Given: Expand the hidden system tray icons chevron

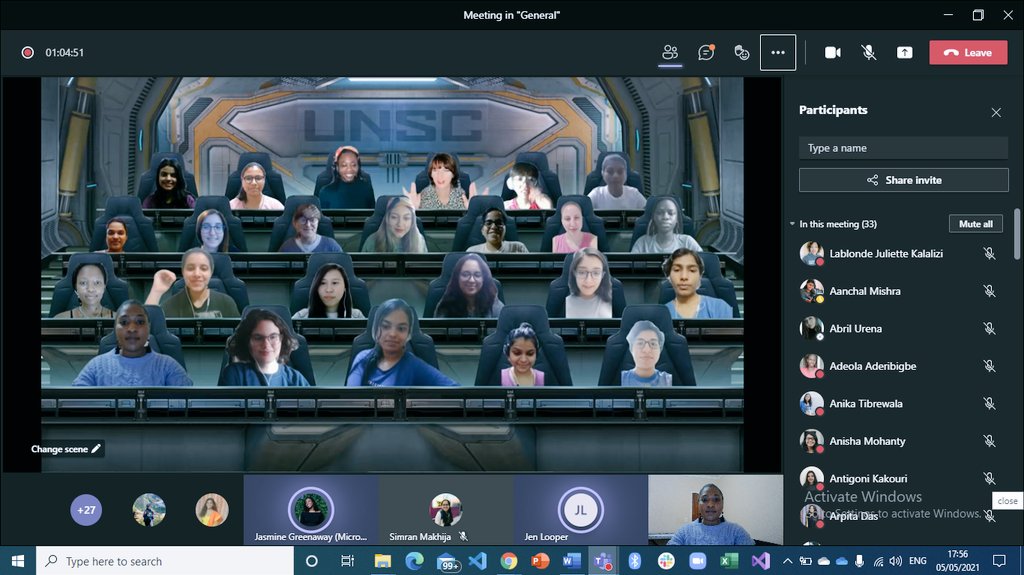Looking at the screenshot, I should pos(788,561).
